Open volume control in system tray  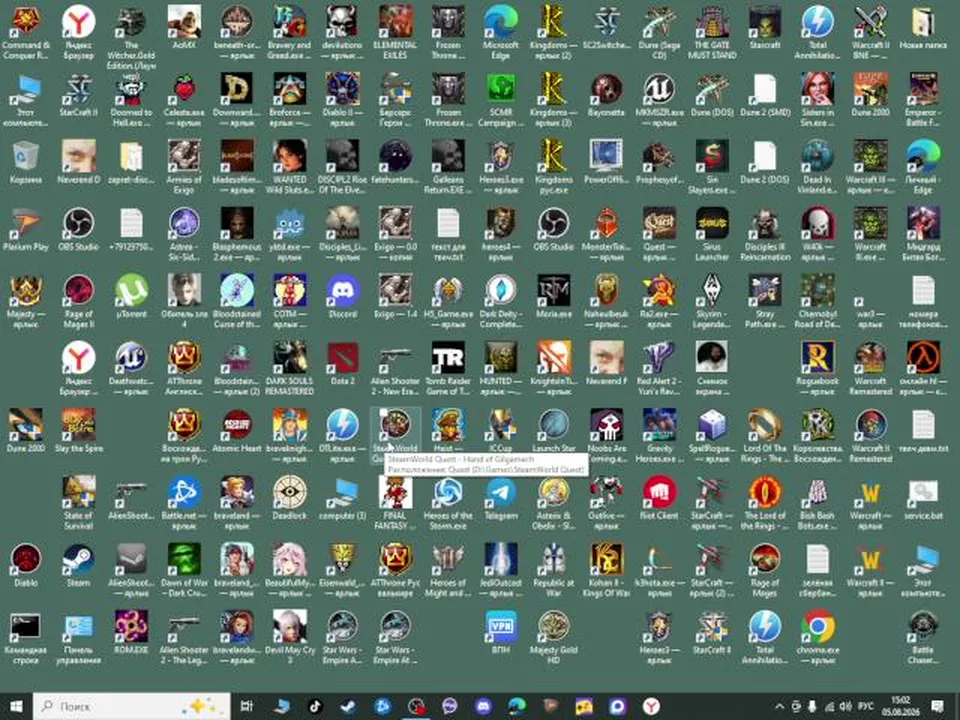point(846,707)
